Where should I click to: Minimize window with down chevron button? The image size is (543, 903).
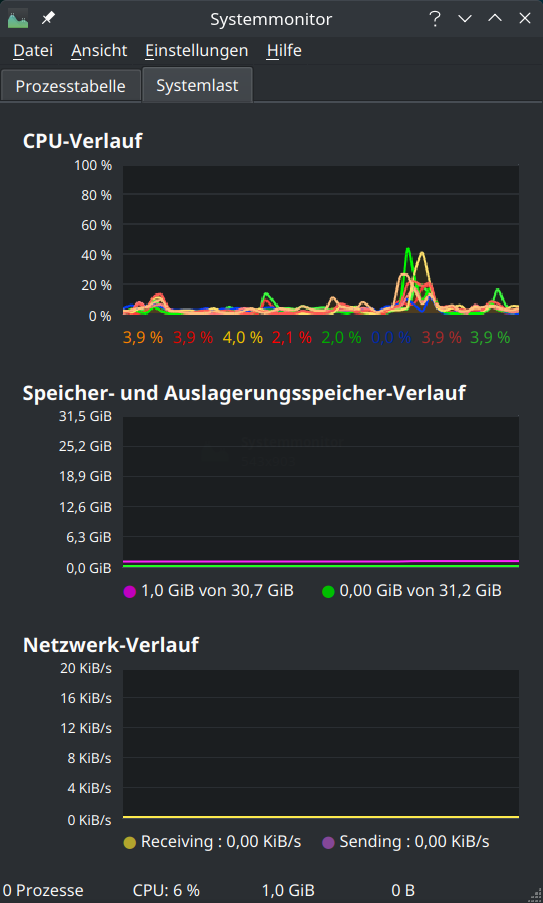465,18
